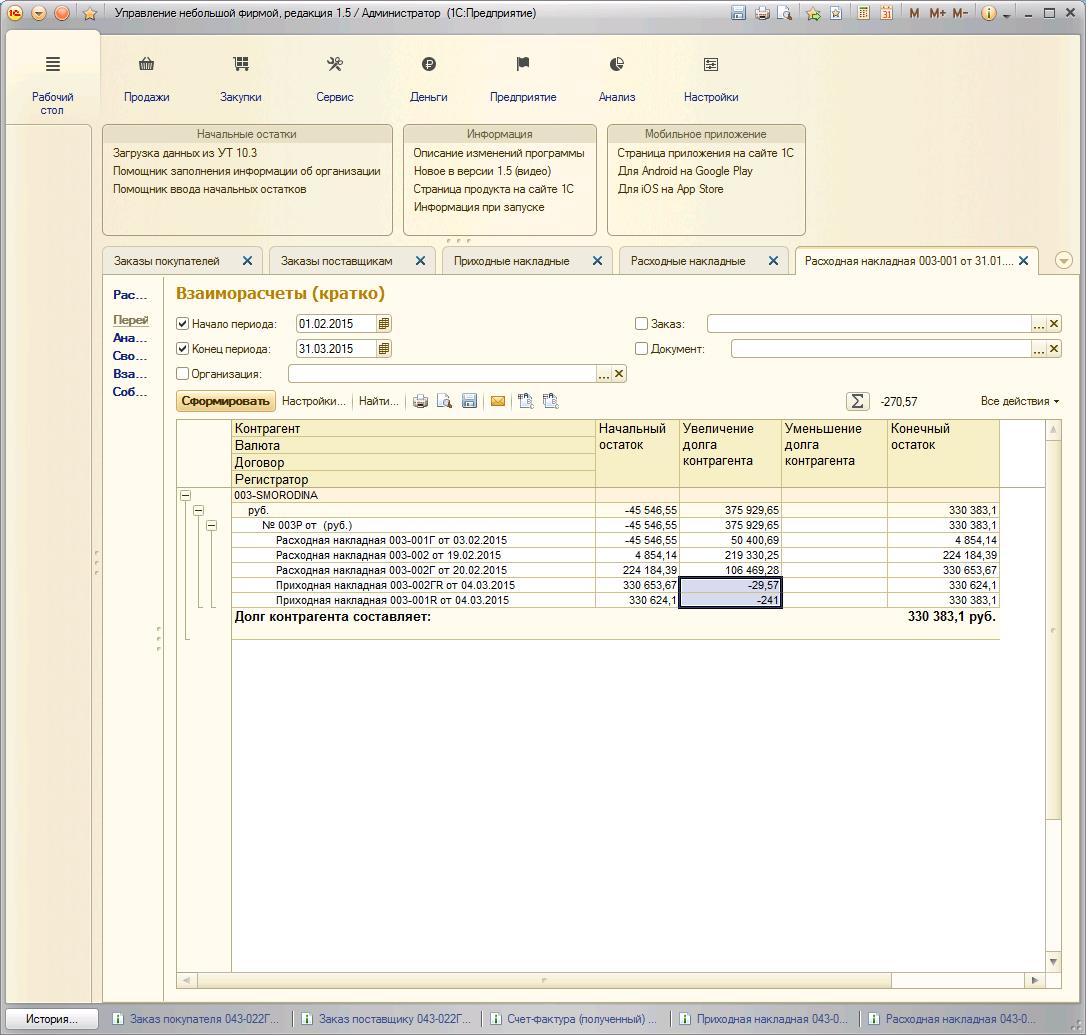Click the Сервис tools icon
The image size is (1086, 1035).
click(x=335, y=65)
